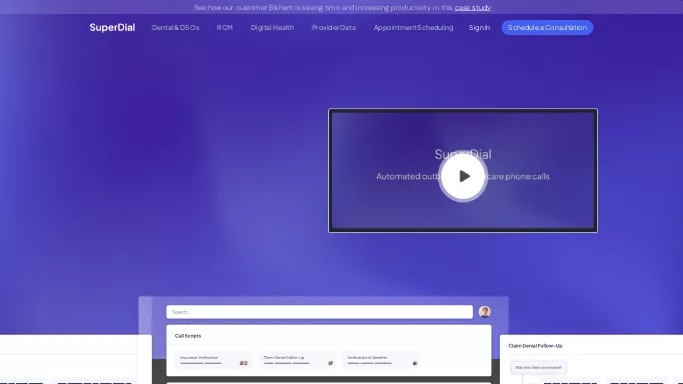Select Provider Data in the navigation
Screen dimensions: 683x384
pyautogui.click(x=334, y=27)
